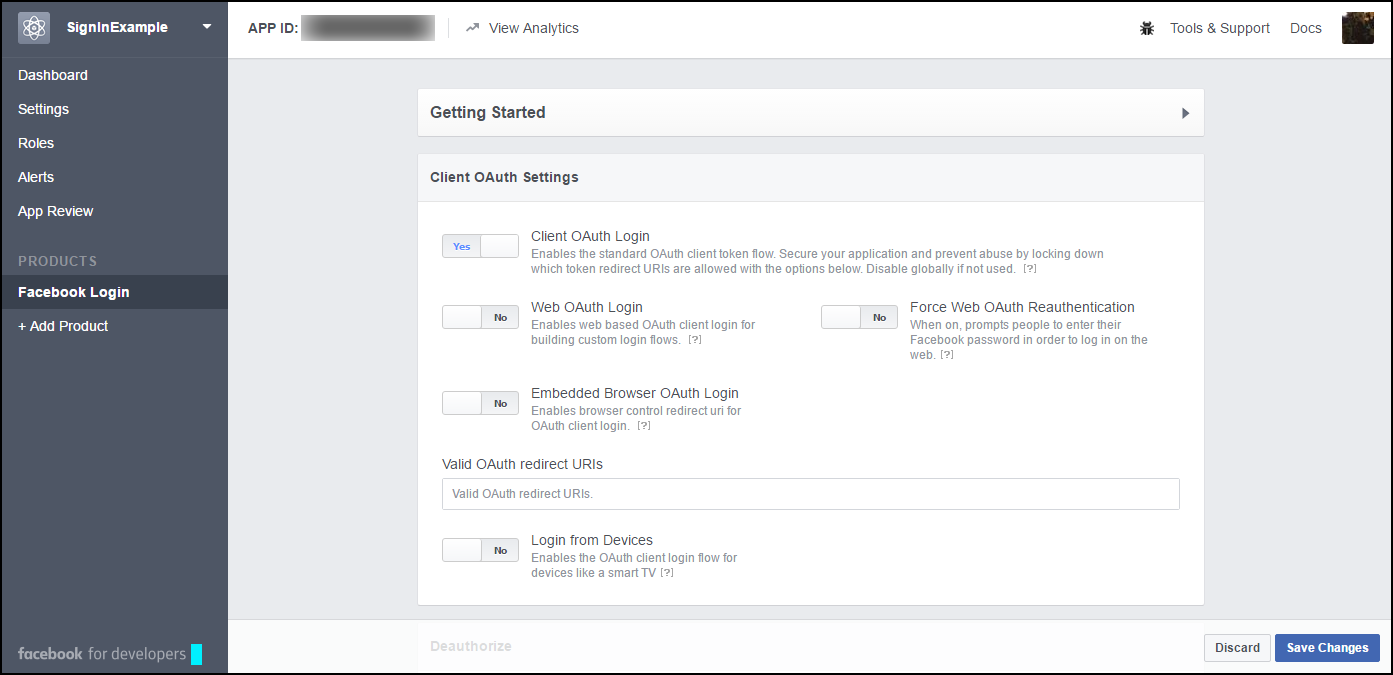The image size is (1393, 675).
Task: Click the View Analytics trend arrow icon
Action: click(473, 28)
